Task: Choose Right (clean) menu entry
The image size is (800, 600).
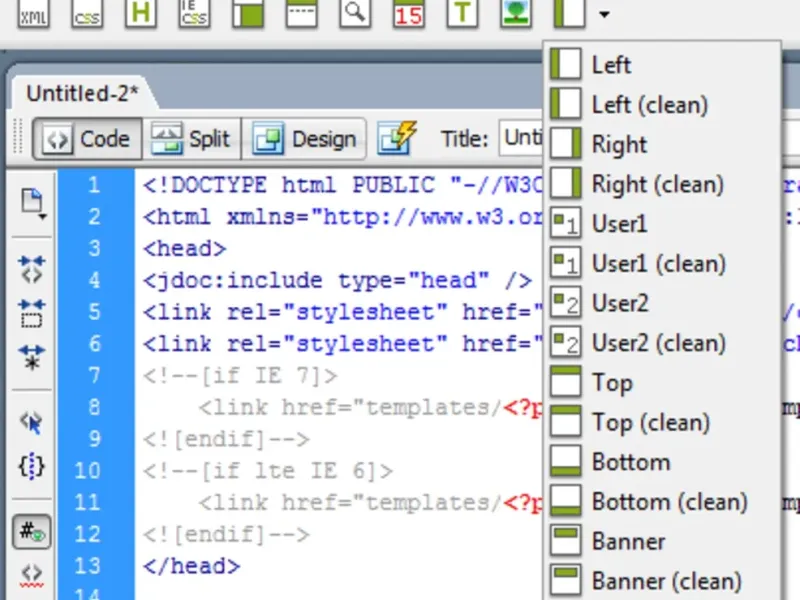Action: (662, 184)
